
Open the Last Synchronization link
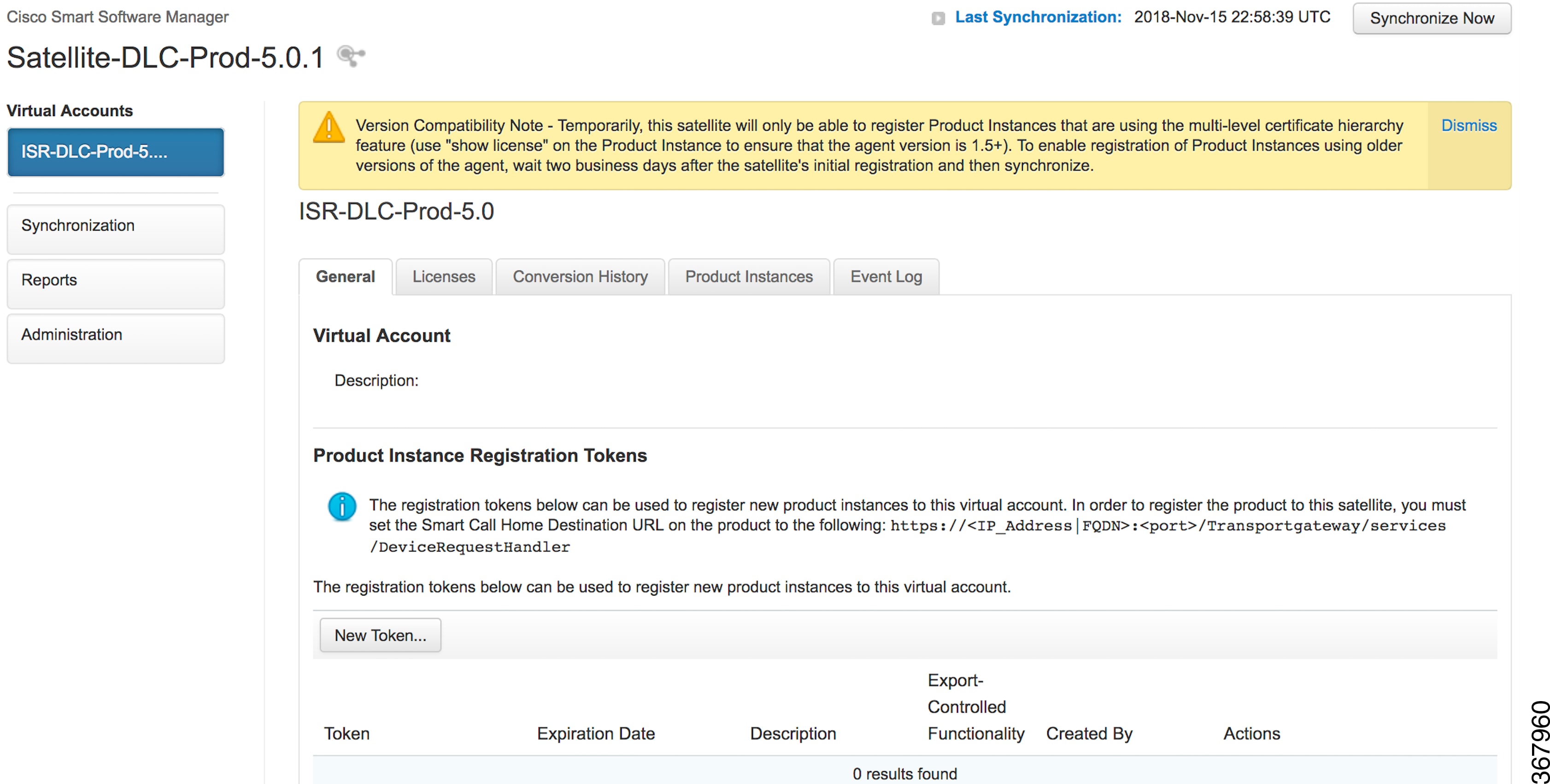click(1038, 18)
